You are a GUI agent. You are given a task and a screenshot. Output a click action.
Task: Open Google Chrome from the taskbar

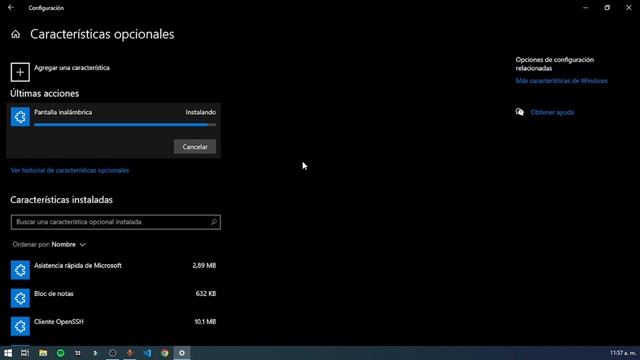coord(164,353)
